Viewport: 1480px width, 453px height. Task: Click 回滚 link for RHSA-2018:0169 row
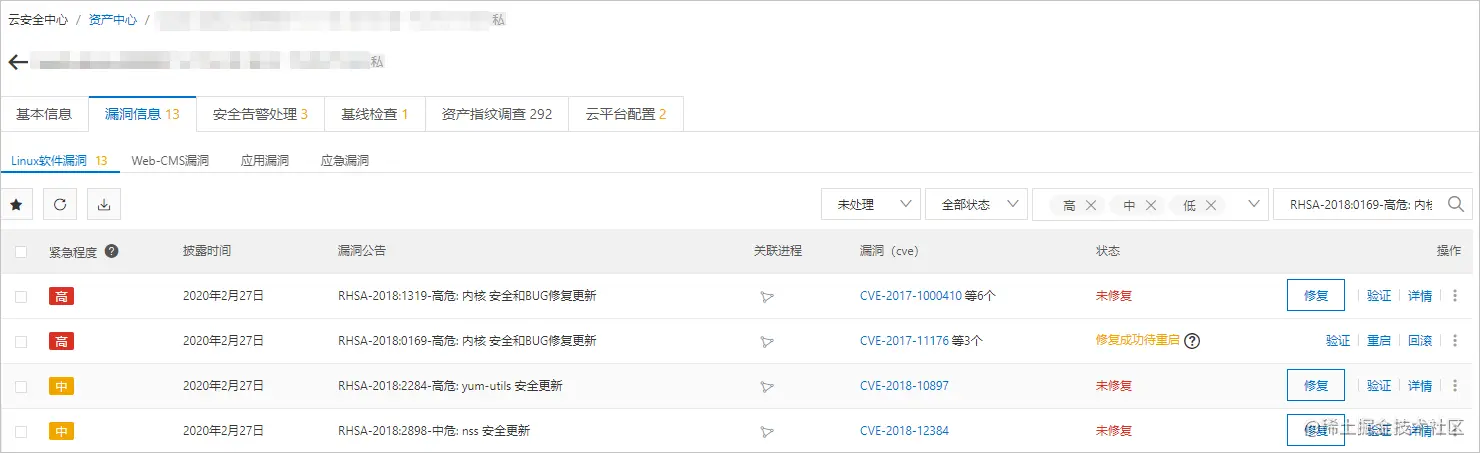1420,341
